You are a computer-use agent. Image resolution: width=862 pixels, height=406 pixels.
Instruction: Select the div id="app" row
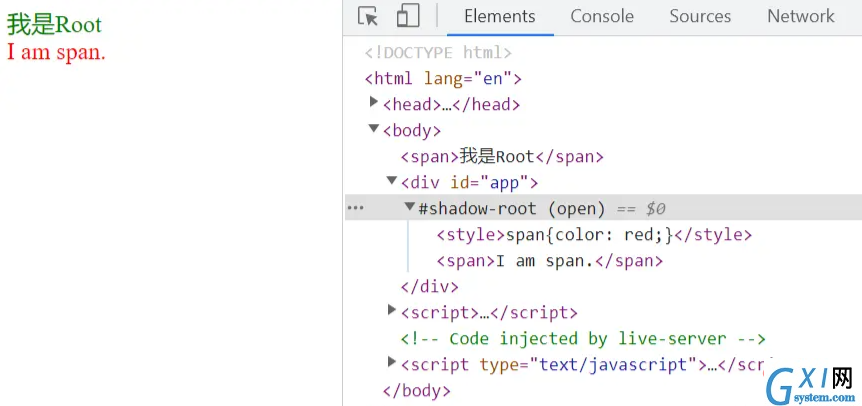click(469, 182)
